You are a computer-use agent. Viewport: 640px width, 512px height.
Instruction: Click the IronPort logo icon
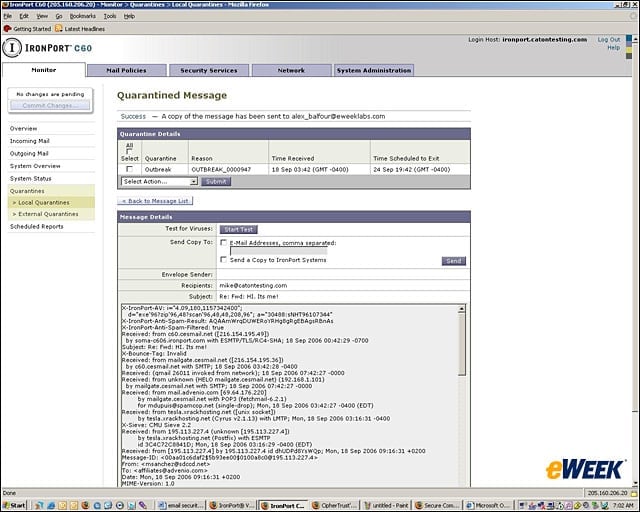(12, 48)
